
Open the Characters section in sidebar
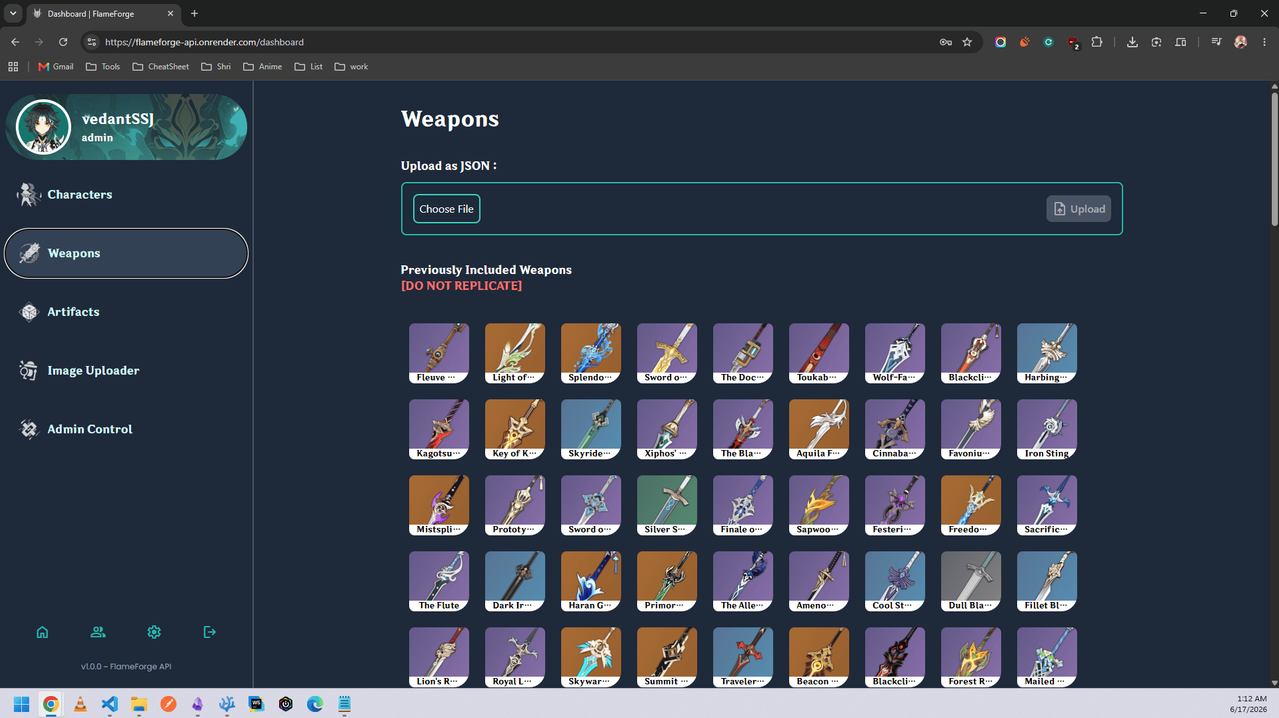pyautogui.click(x=126, y=194)
